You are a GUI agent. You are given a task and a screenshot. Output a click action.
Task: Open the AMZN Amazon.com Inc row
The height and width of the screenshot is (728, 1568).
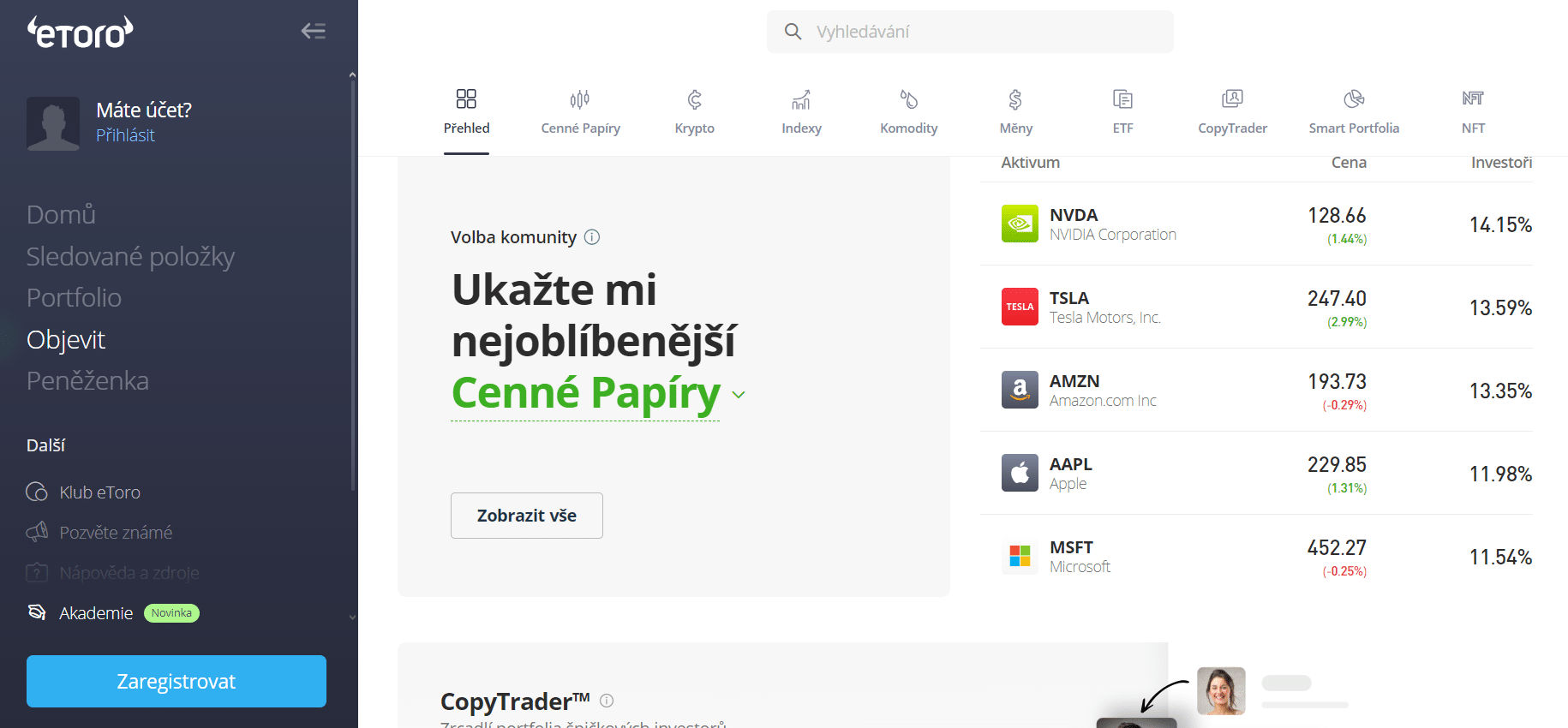click(1256, 391)
